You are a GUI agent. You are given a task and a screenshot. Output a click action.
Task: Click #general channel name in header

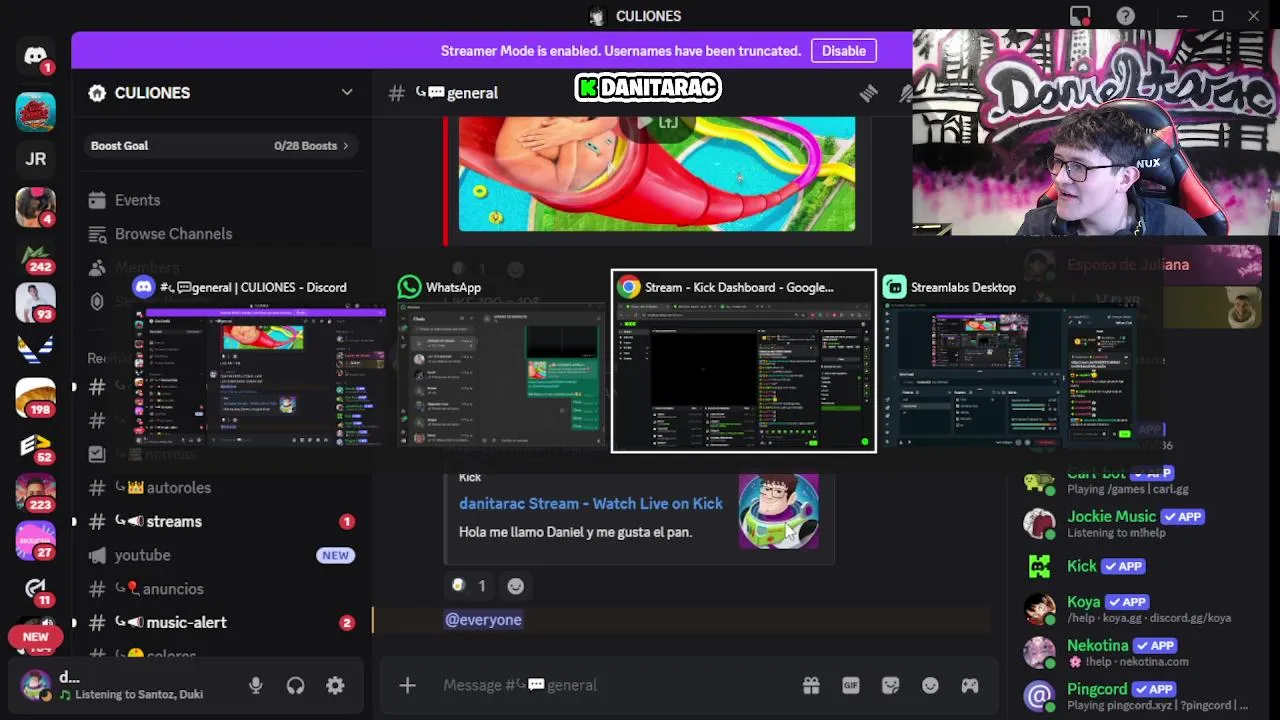coord(472,93)
